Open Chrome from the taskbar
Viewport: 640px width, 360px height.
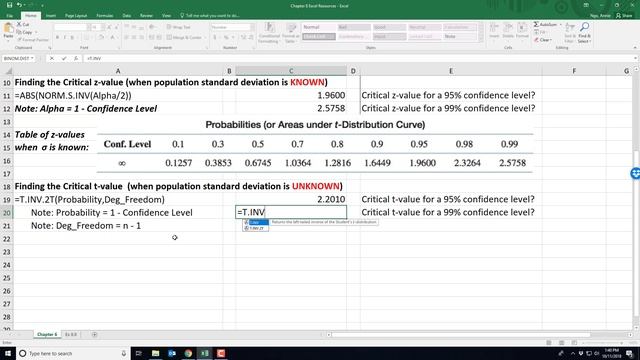pos(188,353)
